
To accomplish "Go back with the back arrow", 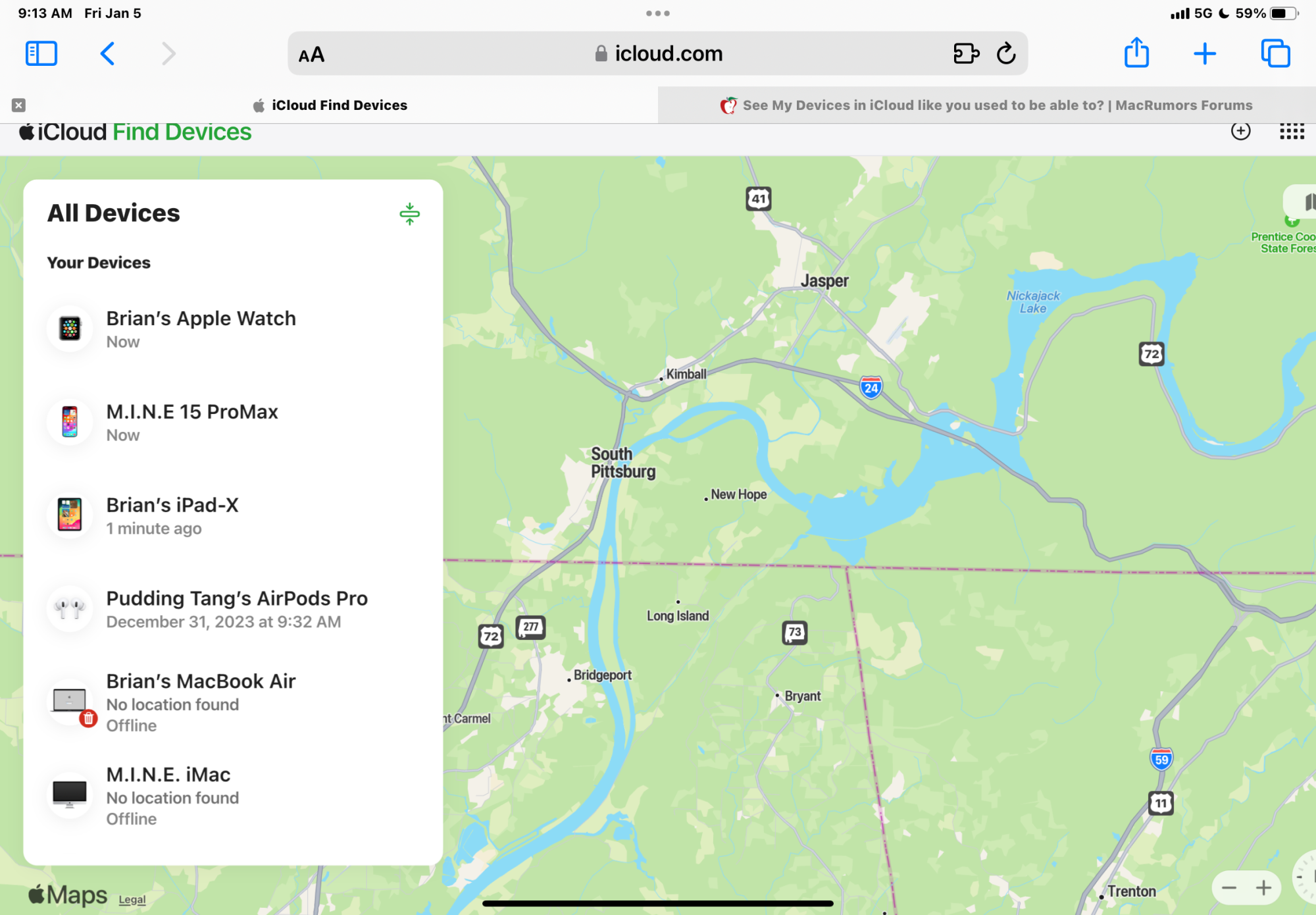I will point(108,53).
